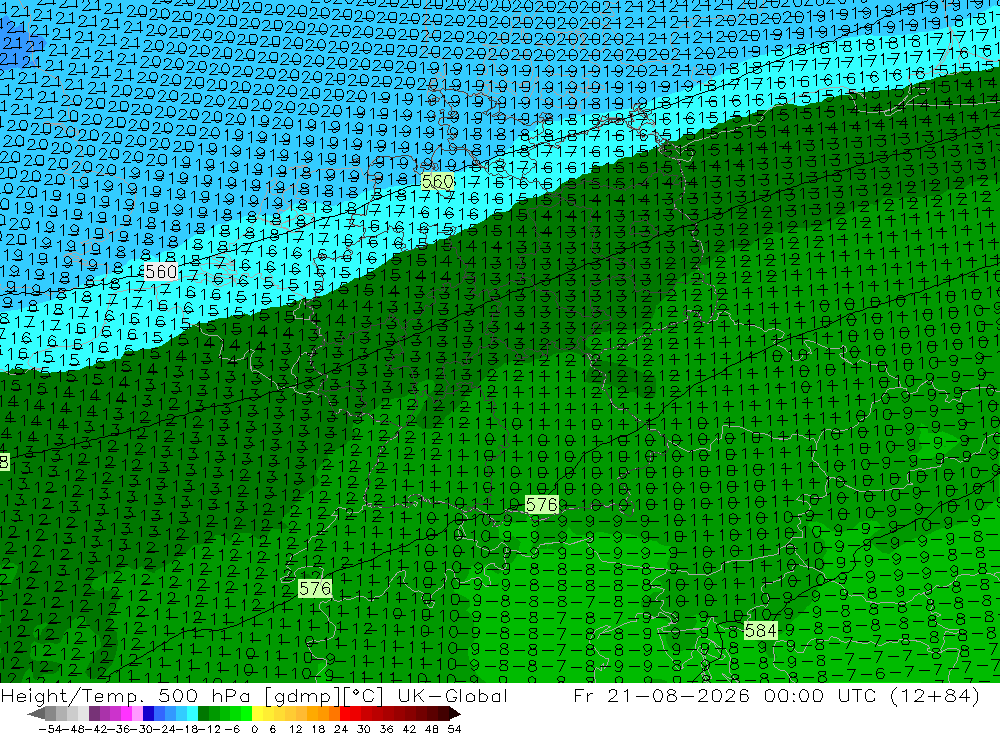
Task: Click the '42' legend tick label
Action: pos(409,729)
